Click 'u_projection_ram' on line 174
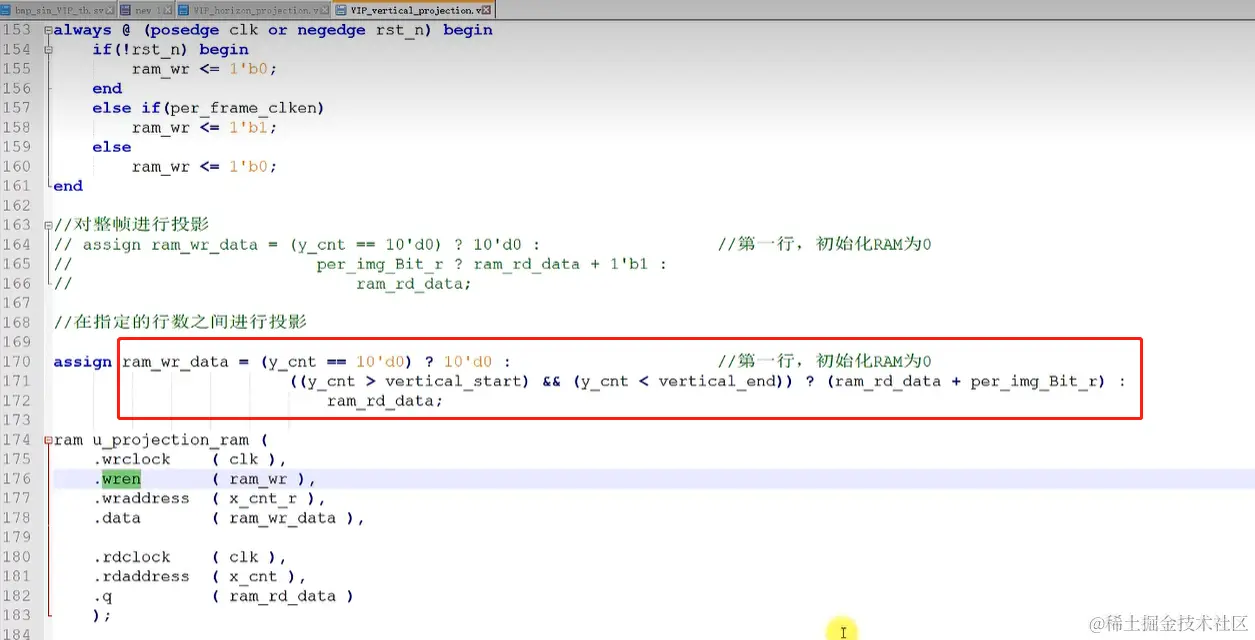This screenshot has width=1255, height=640. [171, 440]
